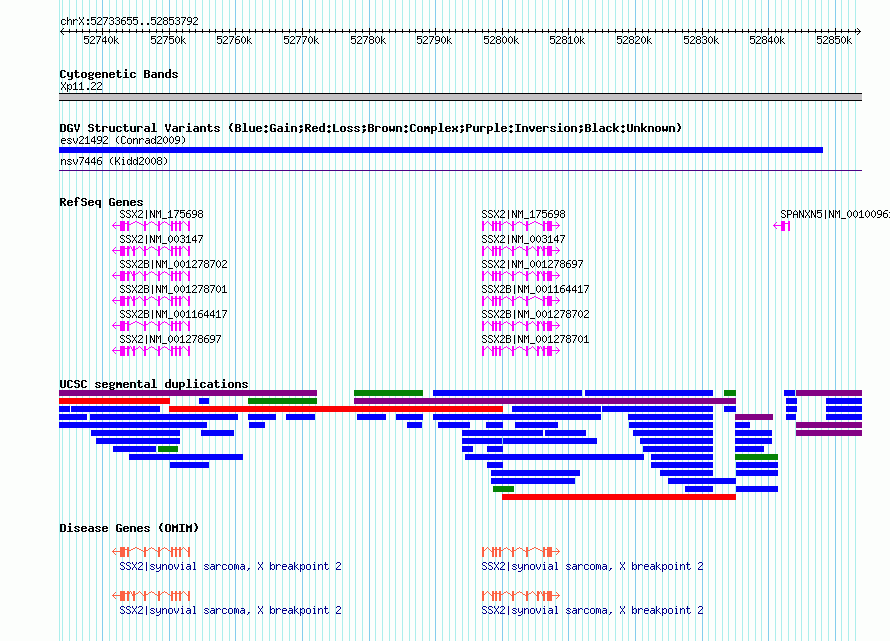Open the UCSC segmental duplications track title
Image resolution: width=890 pixels, height=641 pixels.
click(x=154, y=384)
